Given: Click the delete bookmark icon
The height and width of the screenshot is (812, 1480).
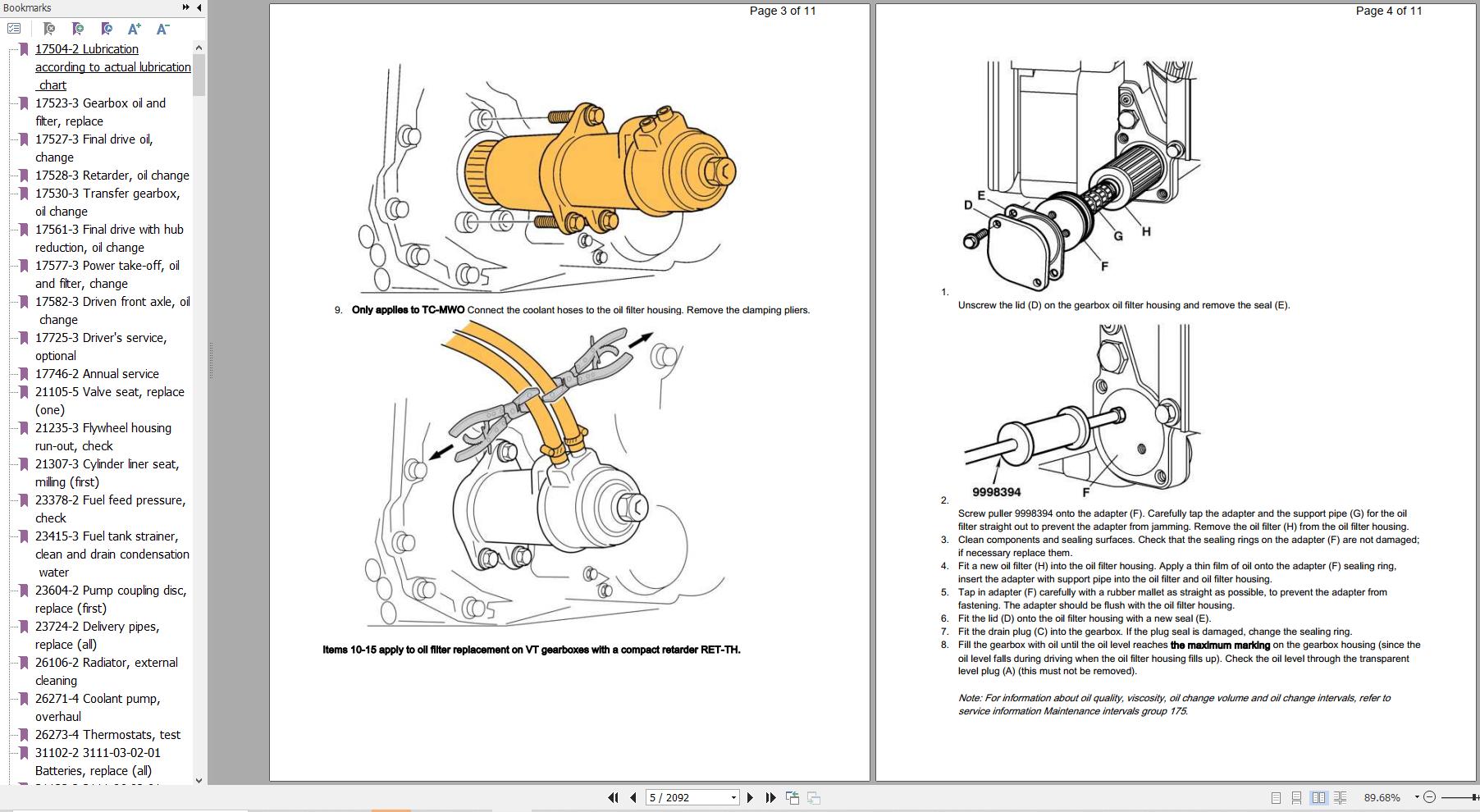Looking at the screenshot, I should click(48, 29).
